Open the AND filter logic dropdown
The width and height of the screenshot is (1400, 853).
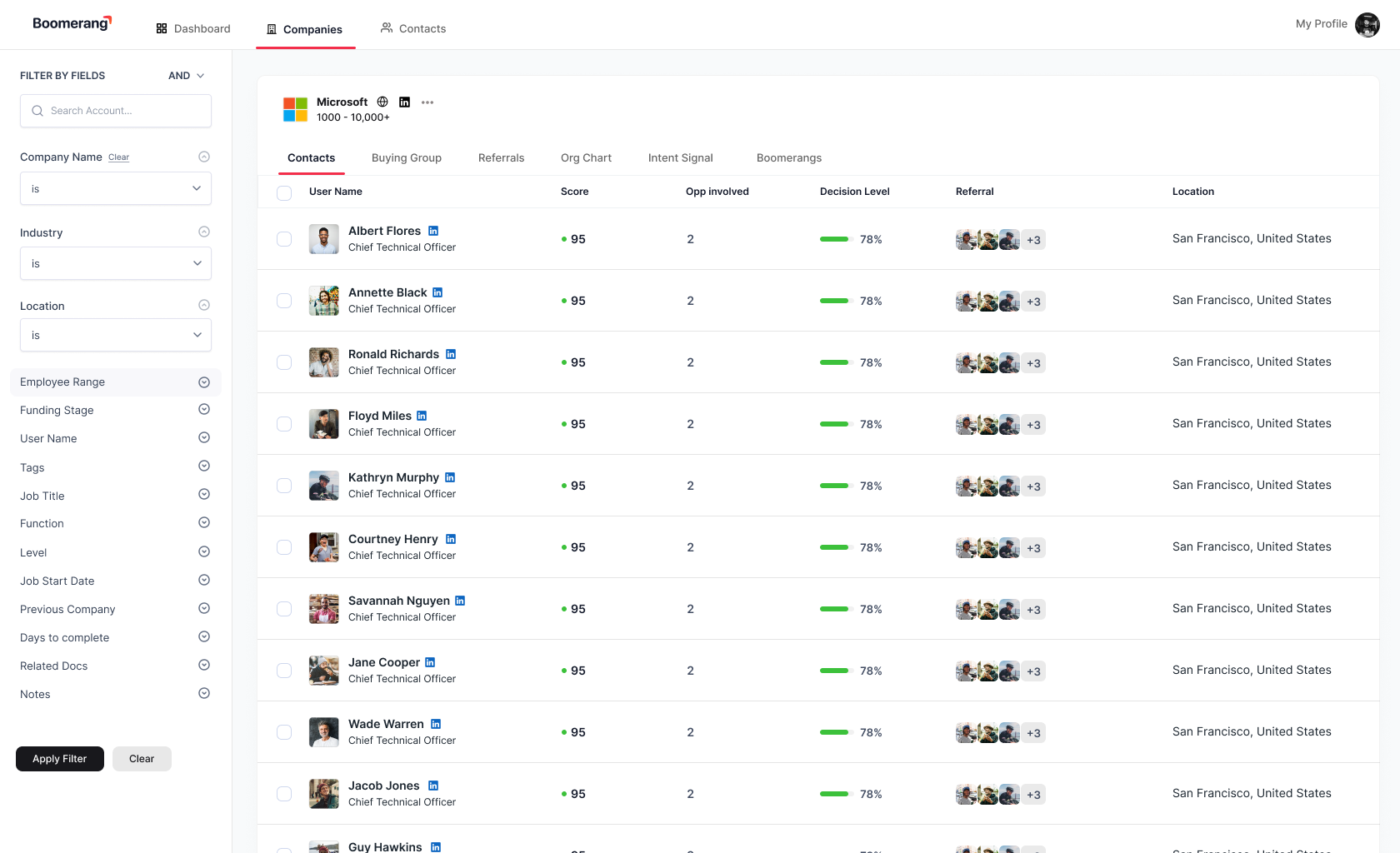(187, 76)
